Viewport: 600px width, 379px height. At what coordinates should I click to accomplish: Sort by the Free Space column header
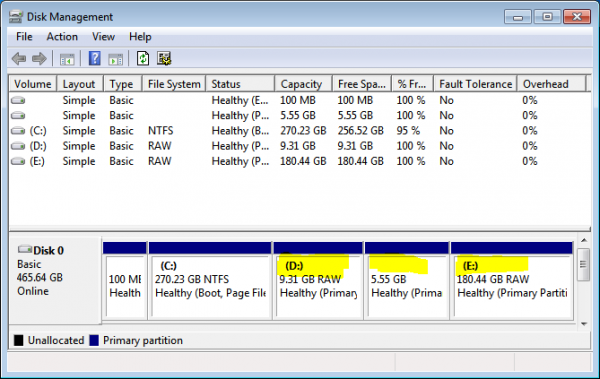[362, 84]
